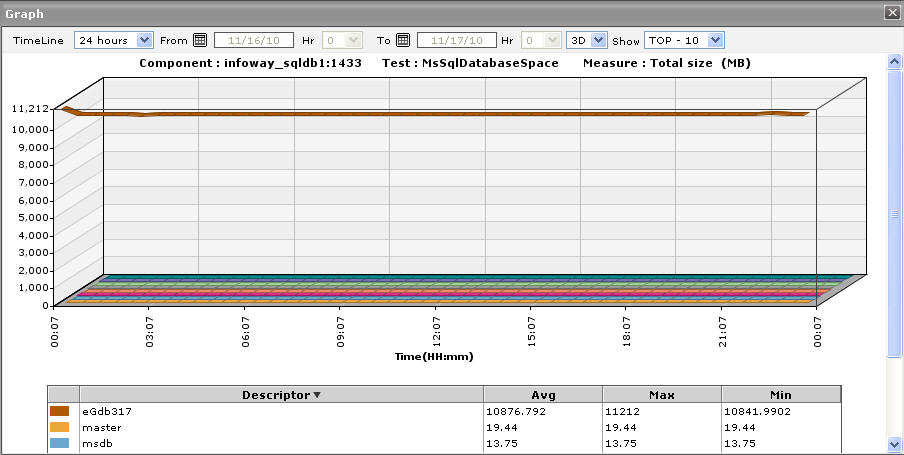Click the master Avg value 19.44
The image size is (904, 455).
pyautogui.click(x=502, y=428)
